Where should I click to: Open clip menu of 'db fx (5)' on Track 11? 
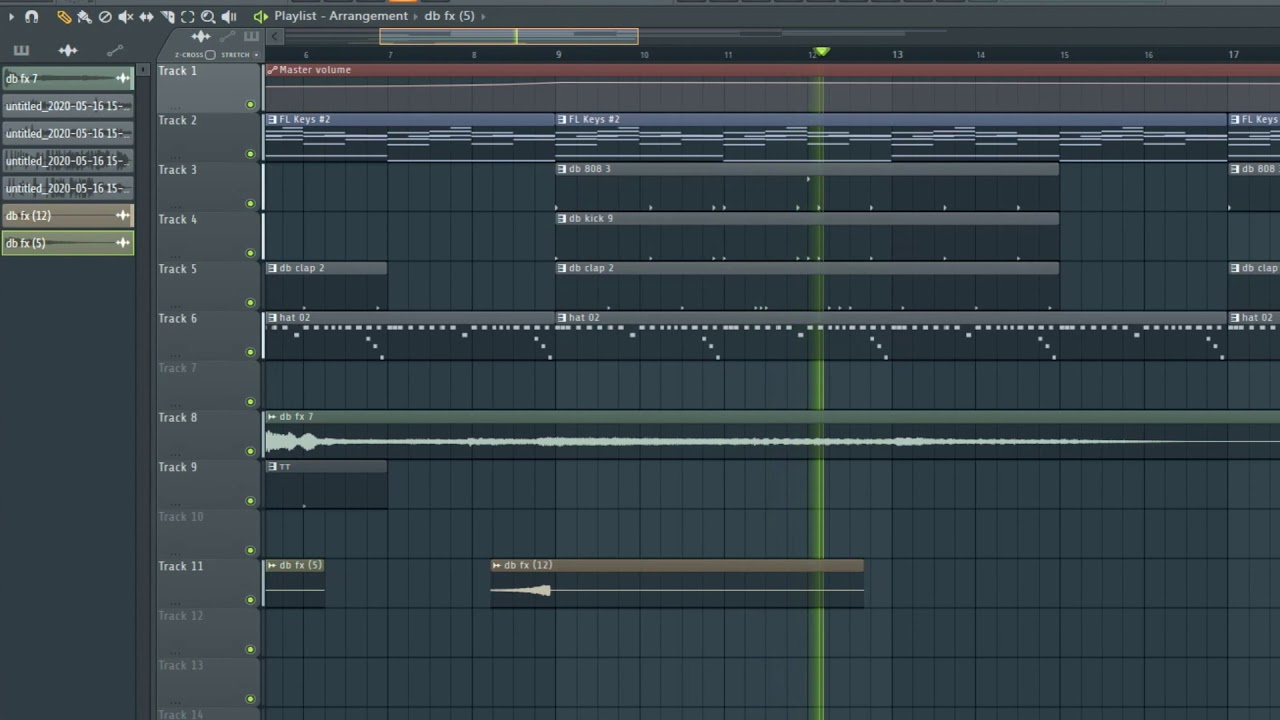[272, 565]
